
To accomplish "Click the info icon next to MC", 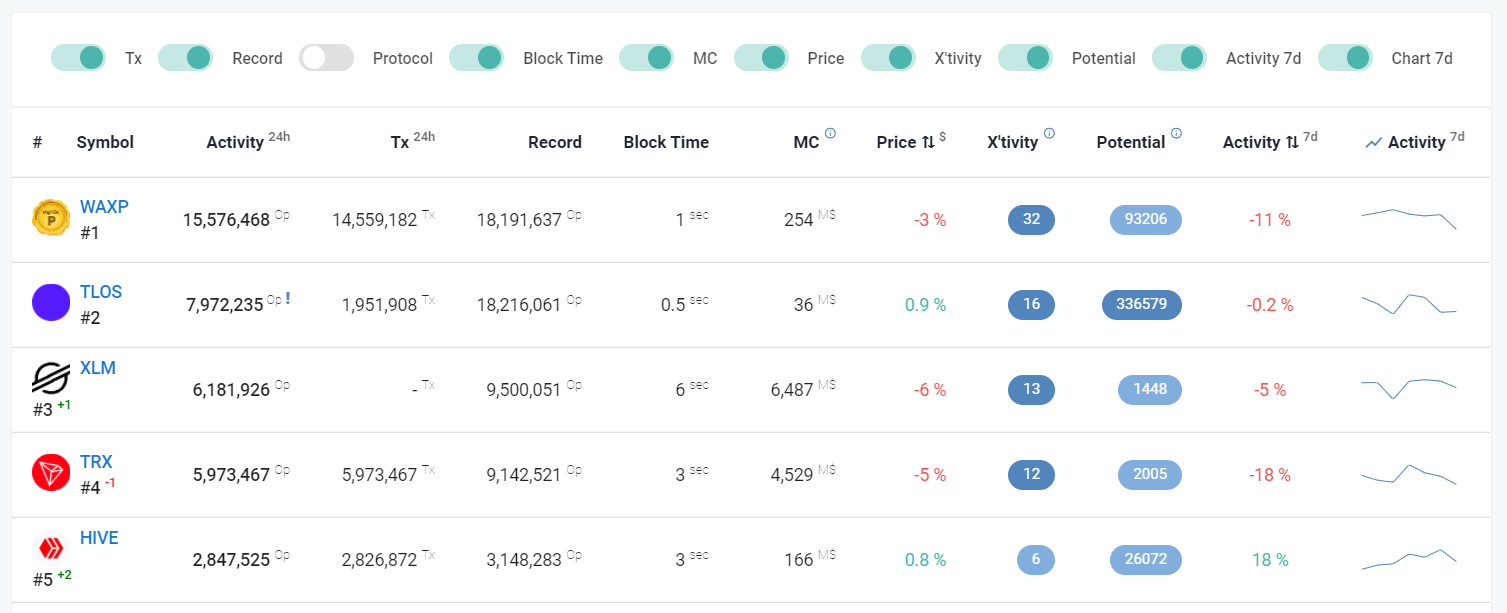I will pyautogui.click(x=830, y=134).
